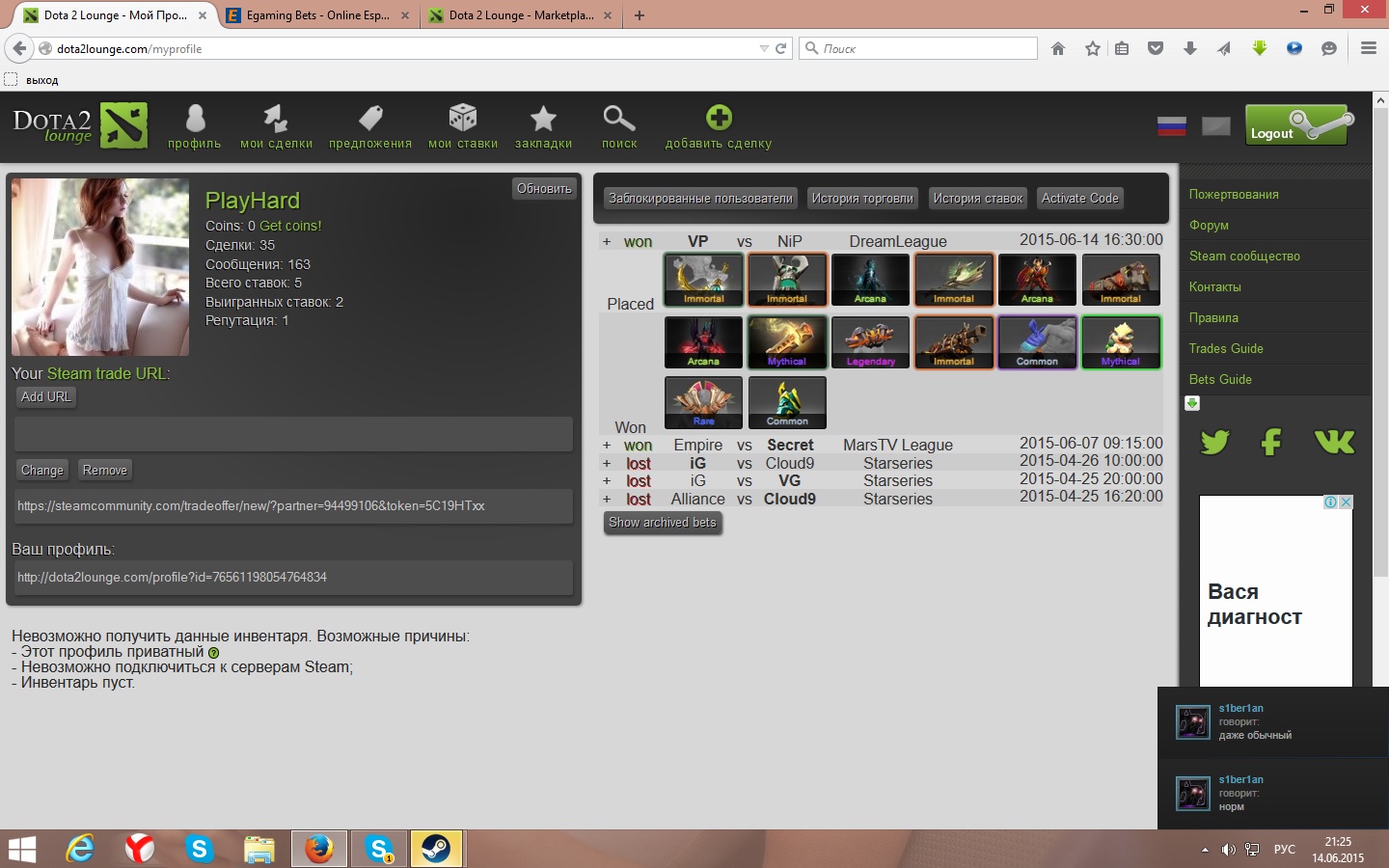Open Правила sidebar item

[x=1213, y=318]
